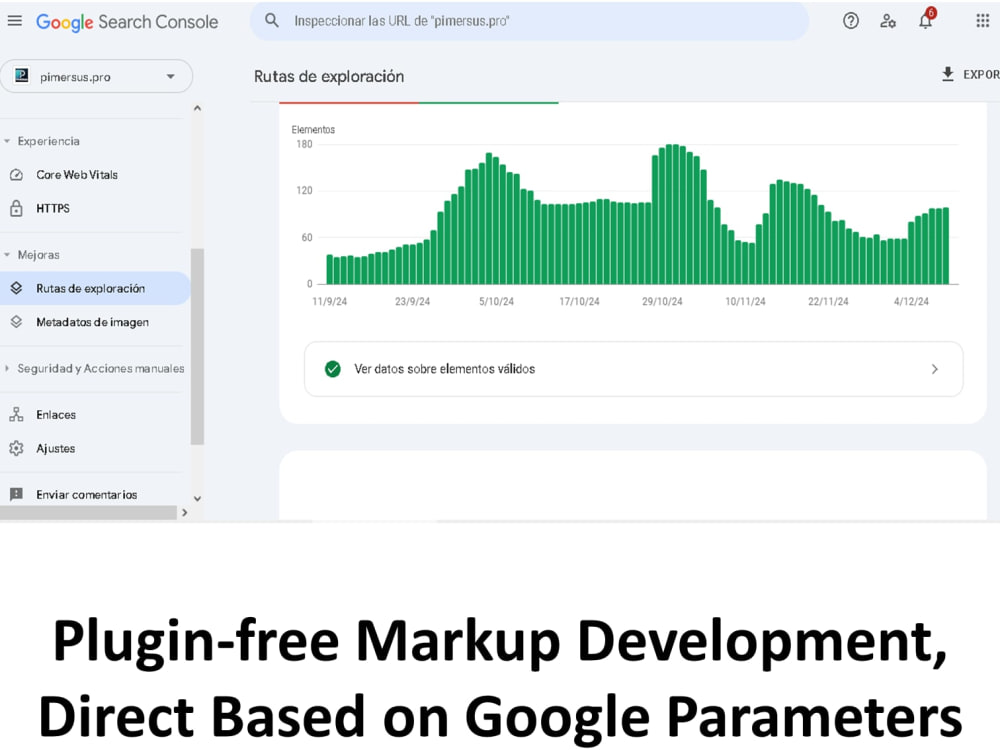Click the search magnifier icon

click(x=272, y=20)
